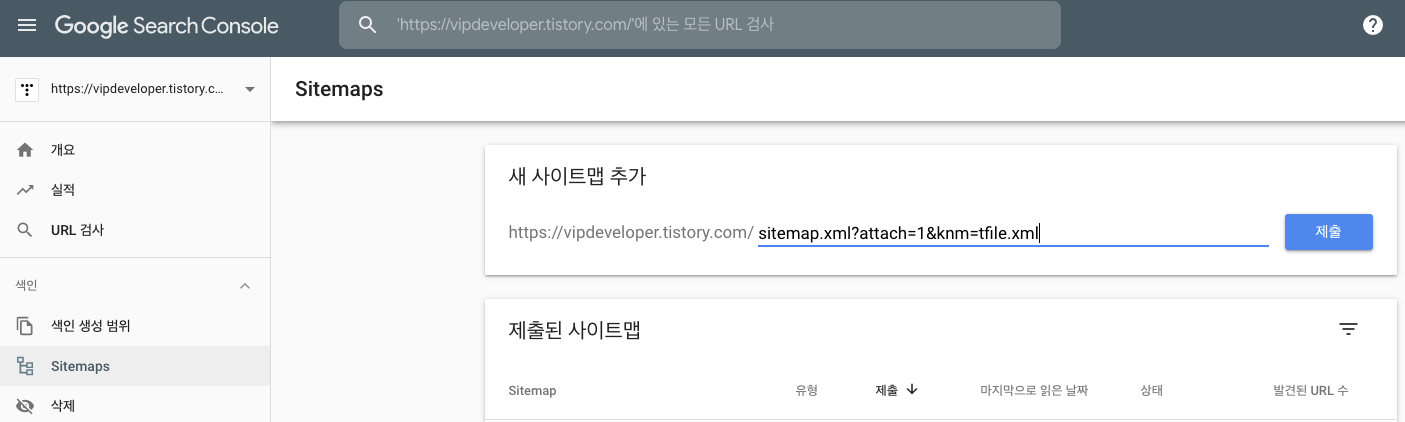Click into the sitemap URL input field
Viewport: 1405px width, 422px height.
pyautogui.click(x=1013, y=233)
